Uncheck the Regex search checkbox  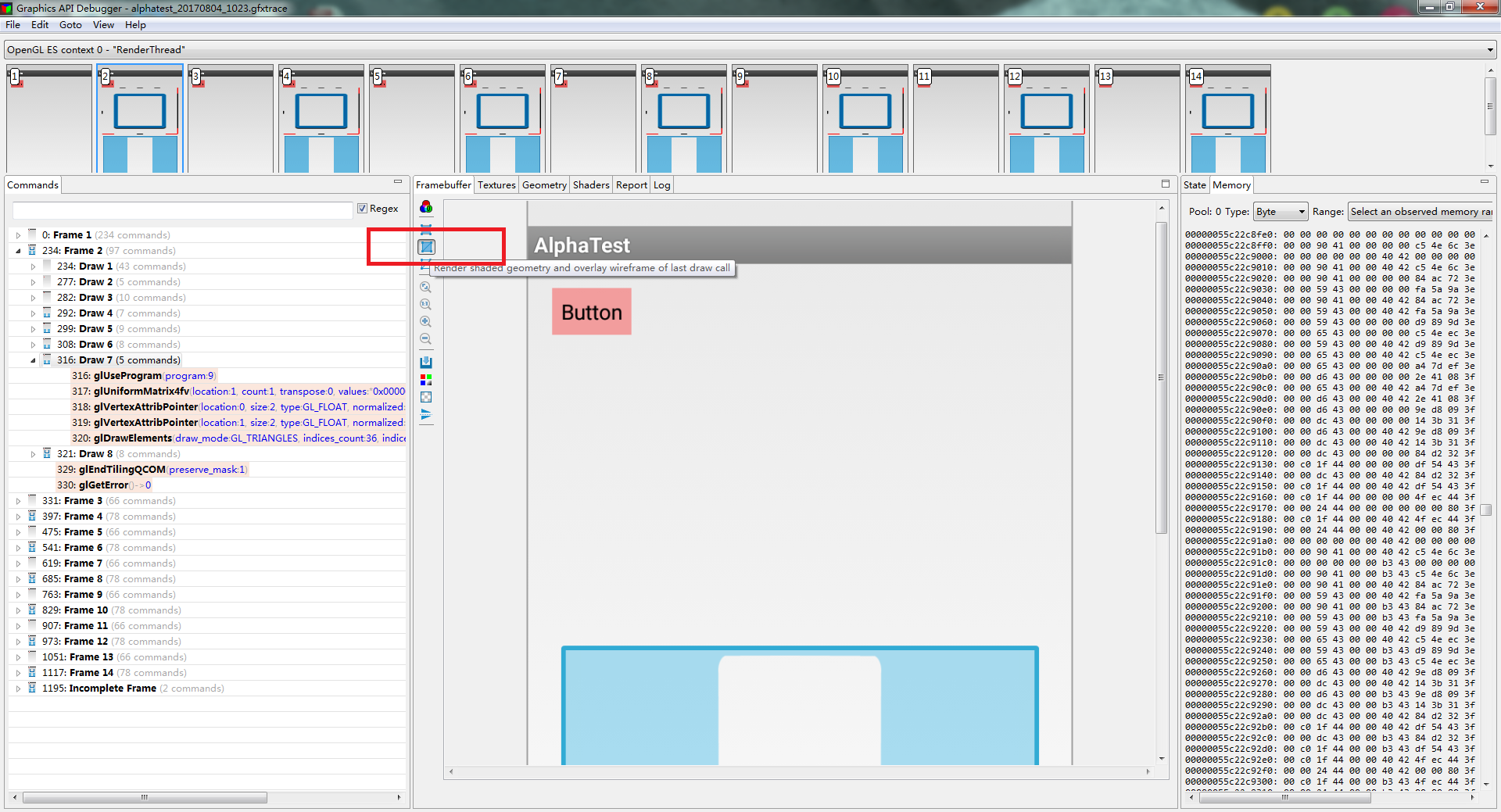[x=362, y=208]
